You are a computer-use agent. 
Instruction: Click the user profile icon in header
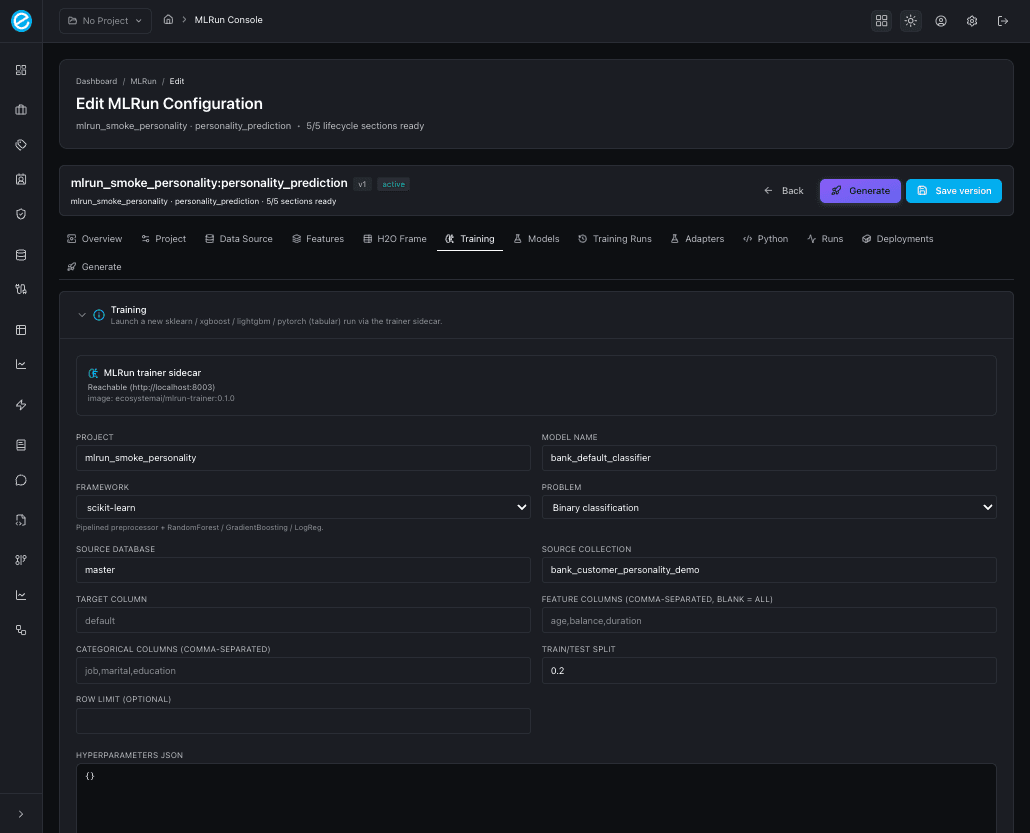click(941, 20)
